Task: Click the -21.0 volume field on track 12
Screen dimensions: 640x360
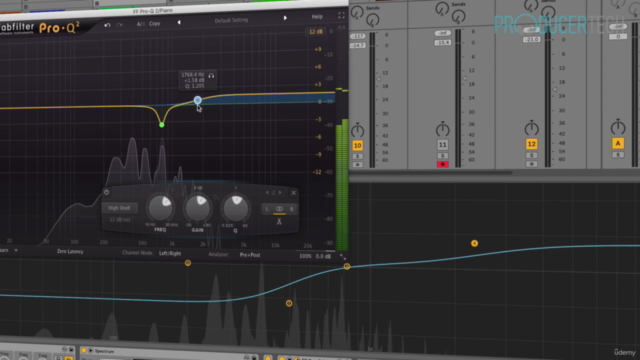Action: click(531, 40)
